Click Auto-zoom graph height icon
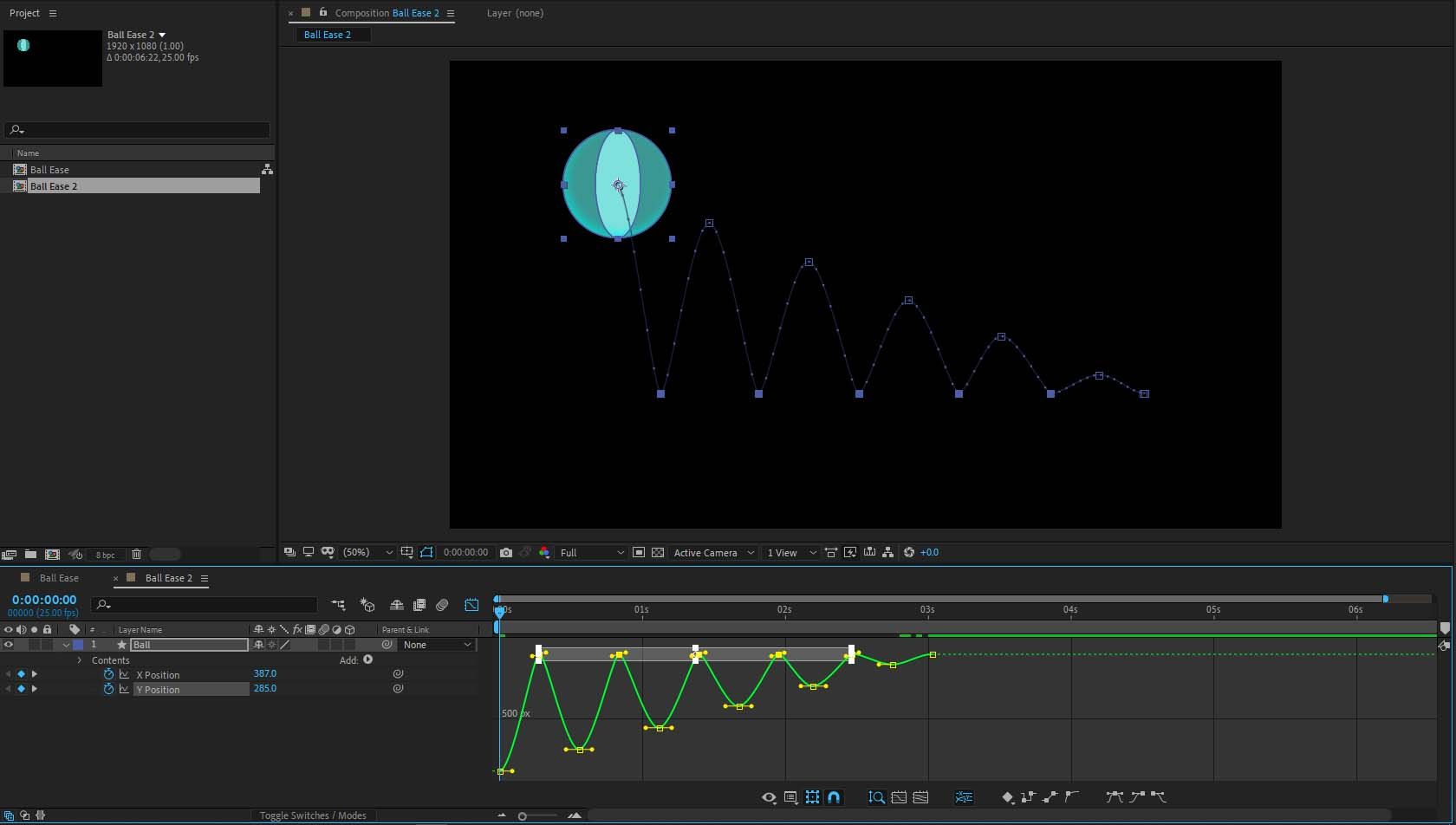Image resolution: width=1456 pixels, height=825 pixels. pos(876,797)
